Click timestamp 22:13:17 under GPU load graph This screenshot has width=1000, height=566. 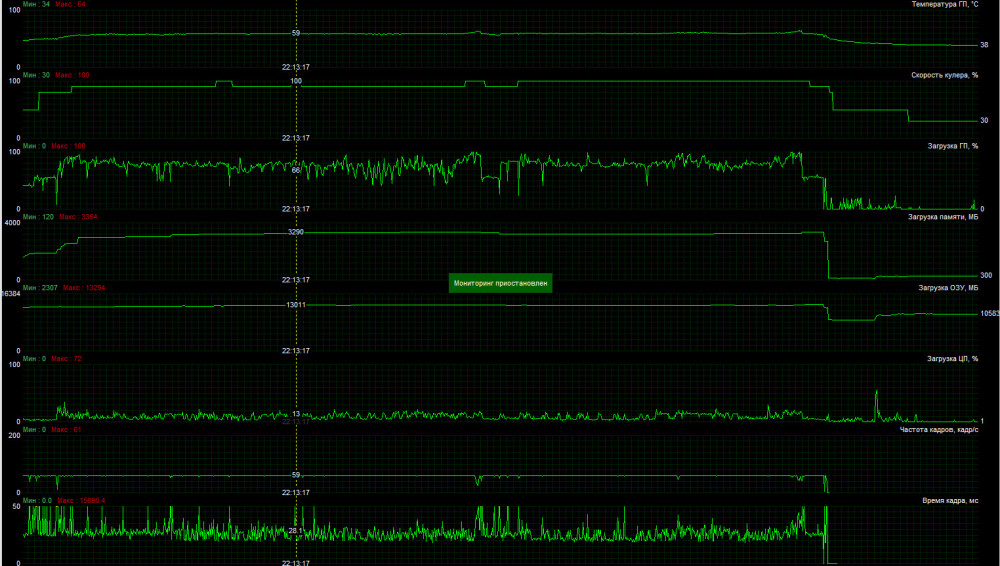pyautogui.click(x=296, y=209)
